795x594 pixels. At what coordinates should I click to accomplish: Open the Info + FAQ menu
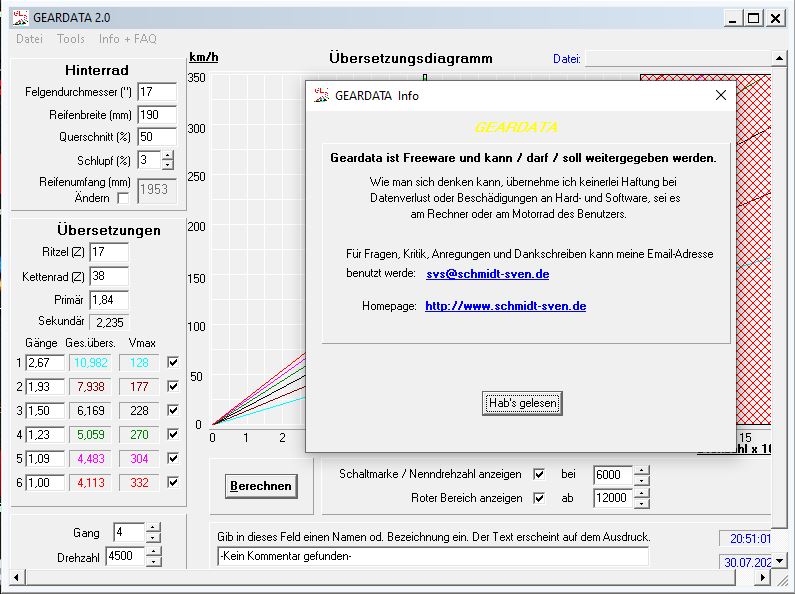tap(127, 39)
